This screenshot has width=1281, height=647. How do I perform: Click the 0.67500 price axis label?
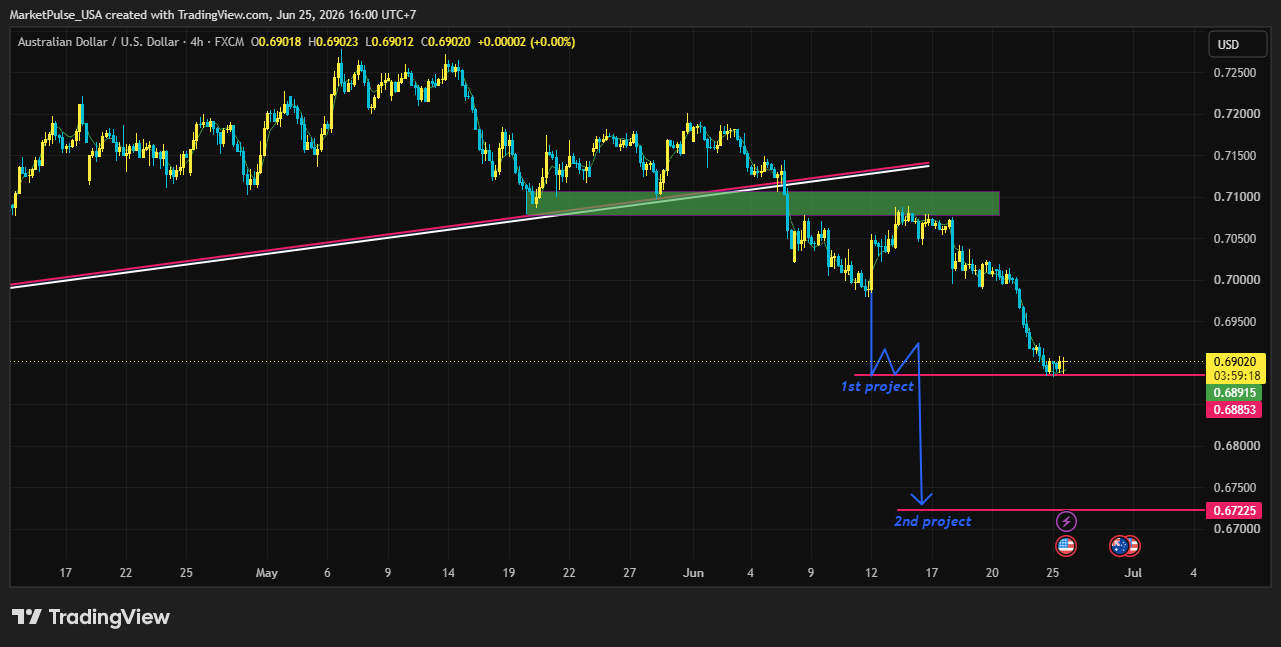coord(1235,488)
